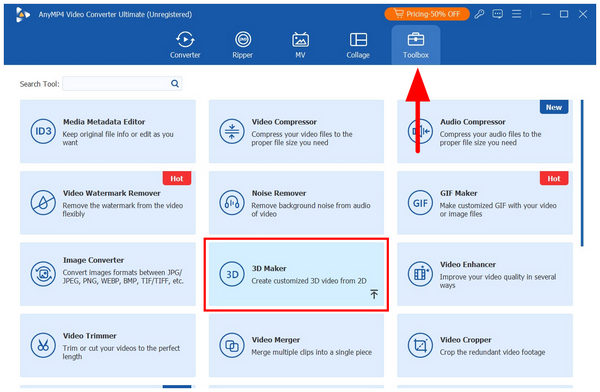Open the GIF Maker title
This screenshot has width=600, height=392.
(x=458, y=193)
